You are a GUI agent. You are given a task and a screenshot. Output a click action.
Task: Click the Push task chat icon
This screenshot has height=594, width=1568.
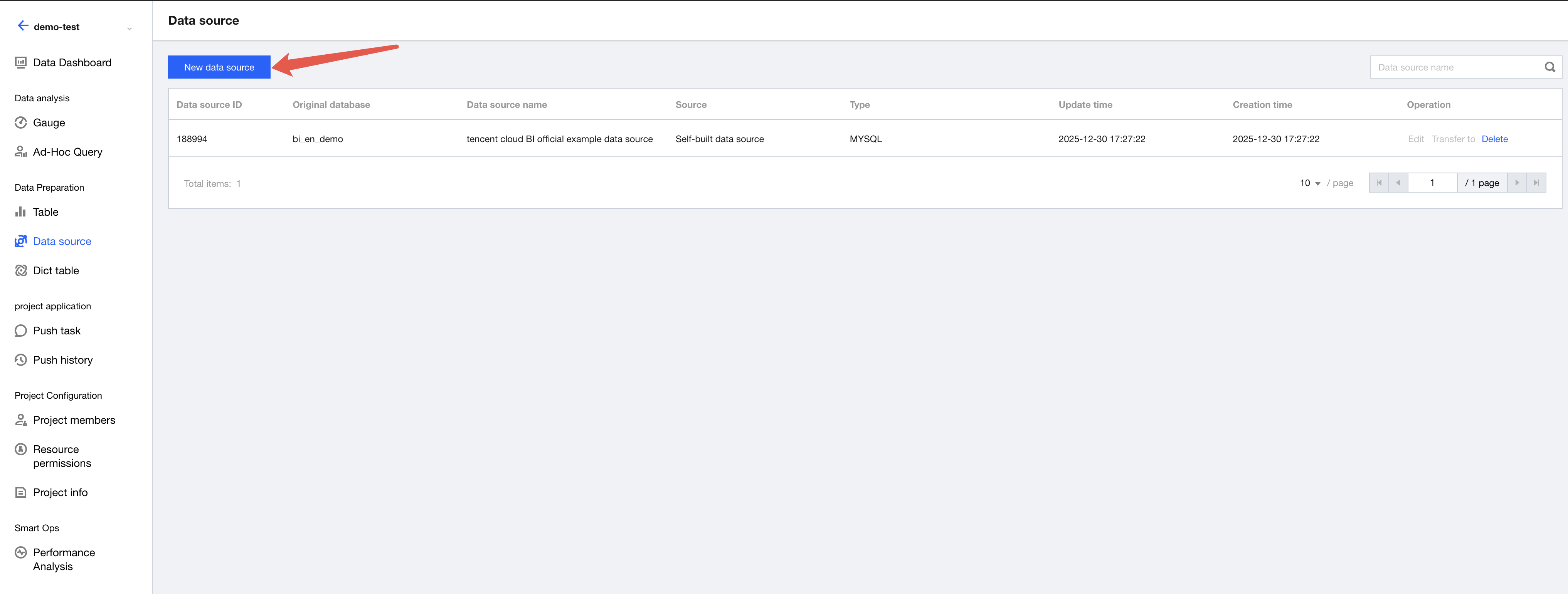pos(21,331)
